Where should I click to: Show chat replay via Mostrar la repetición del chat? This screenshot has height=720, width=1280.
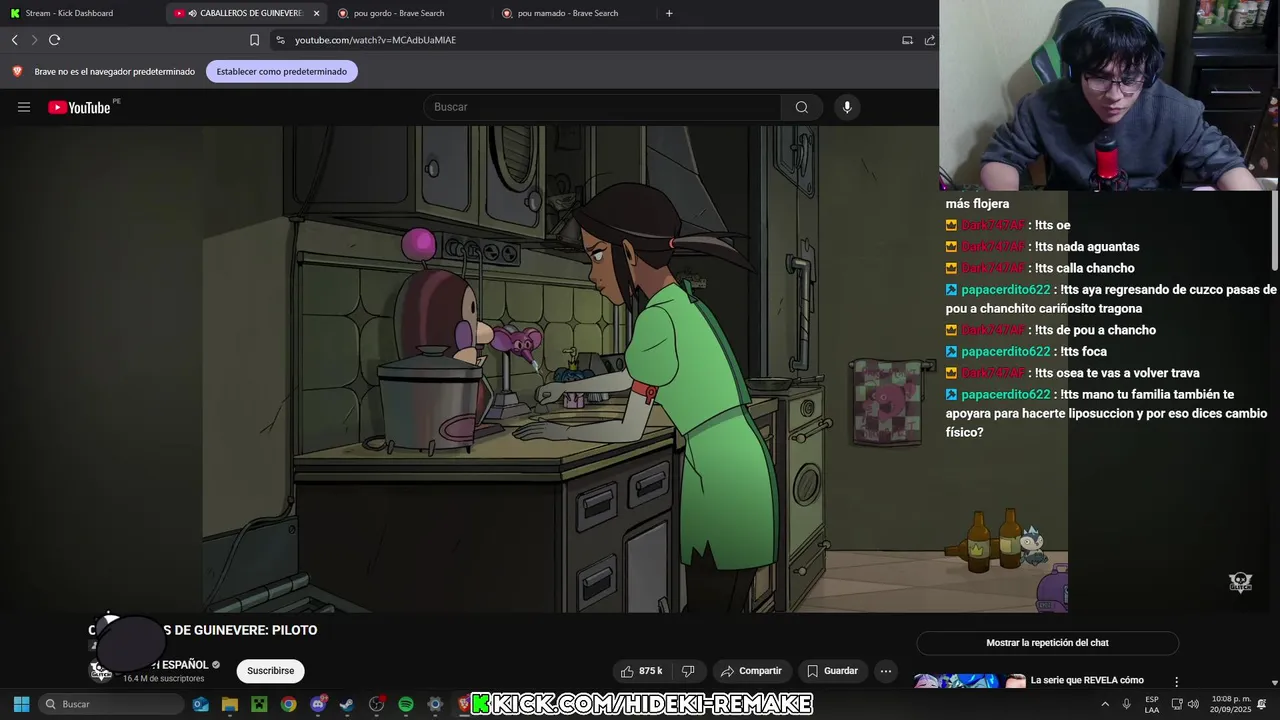(x=1047, y=643)
